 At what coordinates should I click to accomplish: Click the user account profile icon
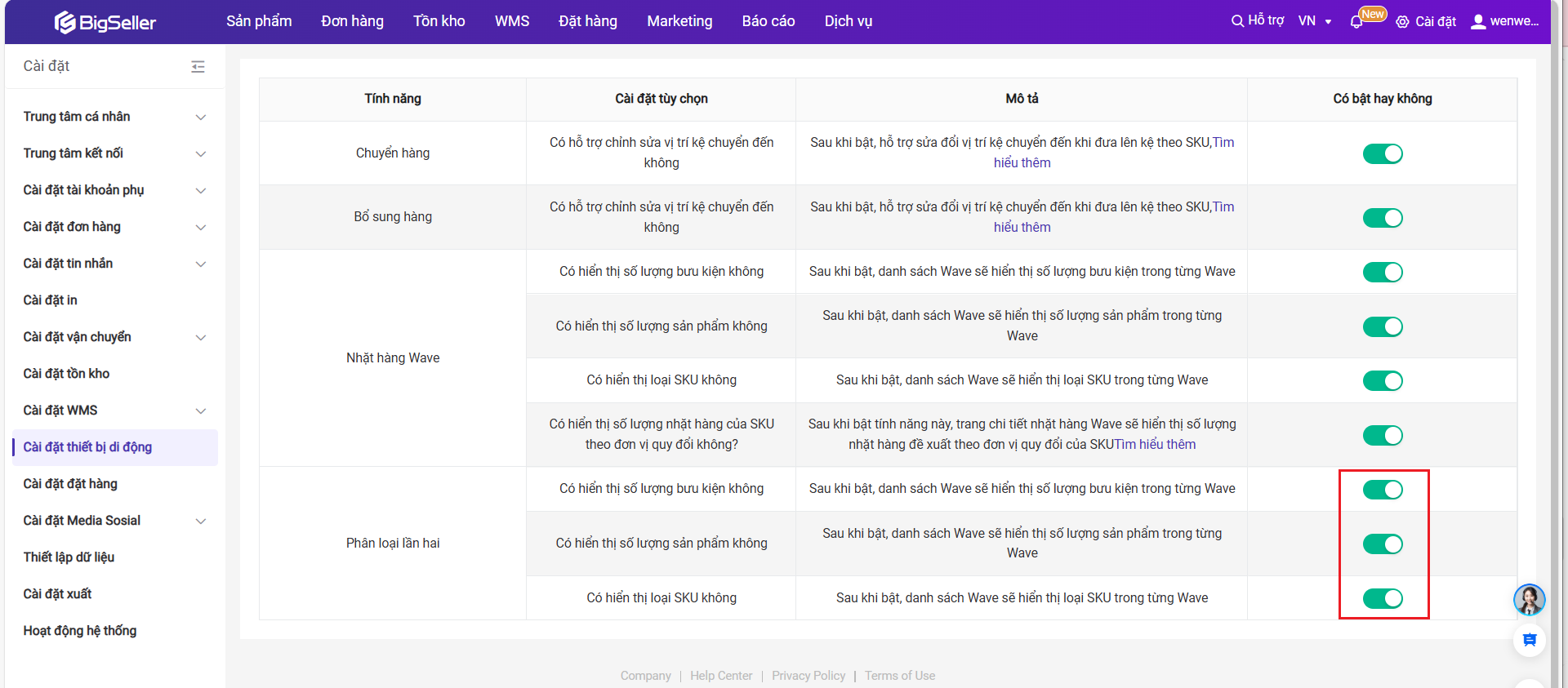1478,22
